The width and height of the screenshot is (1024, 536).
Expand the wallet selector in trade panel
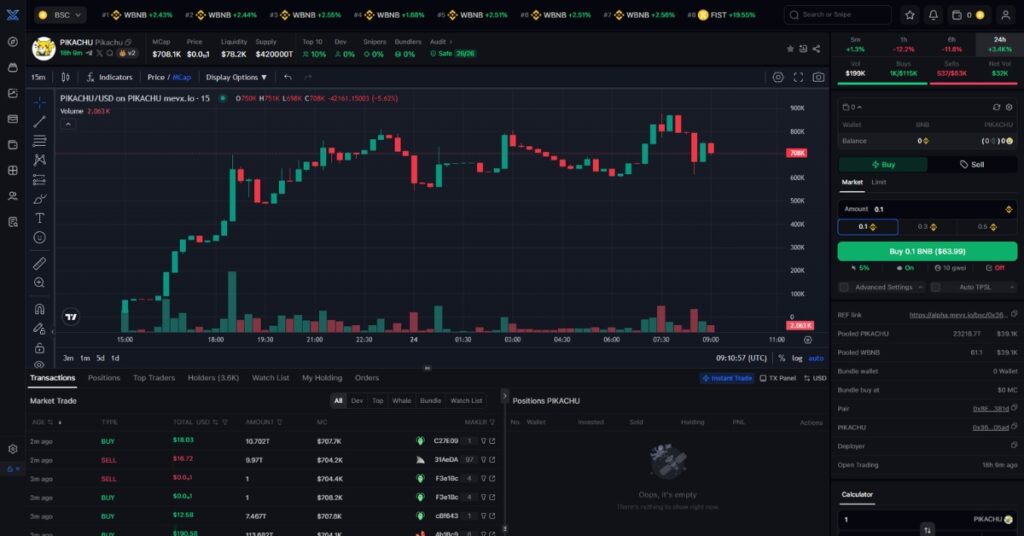coord(852,107)
